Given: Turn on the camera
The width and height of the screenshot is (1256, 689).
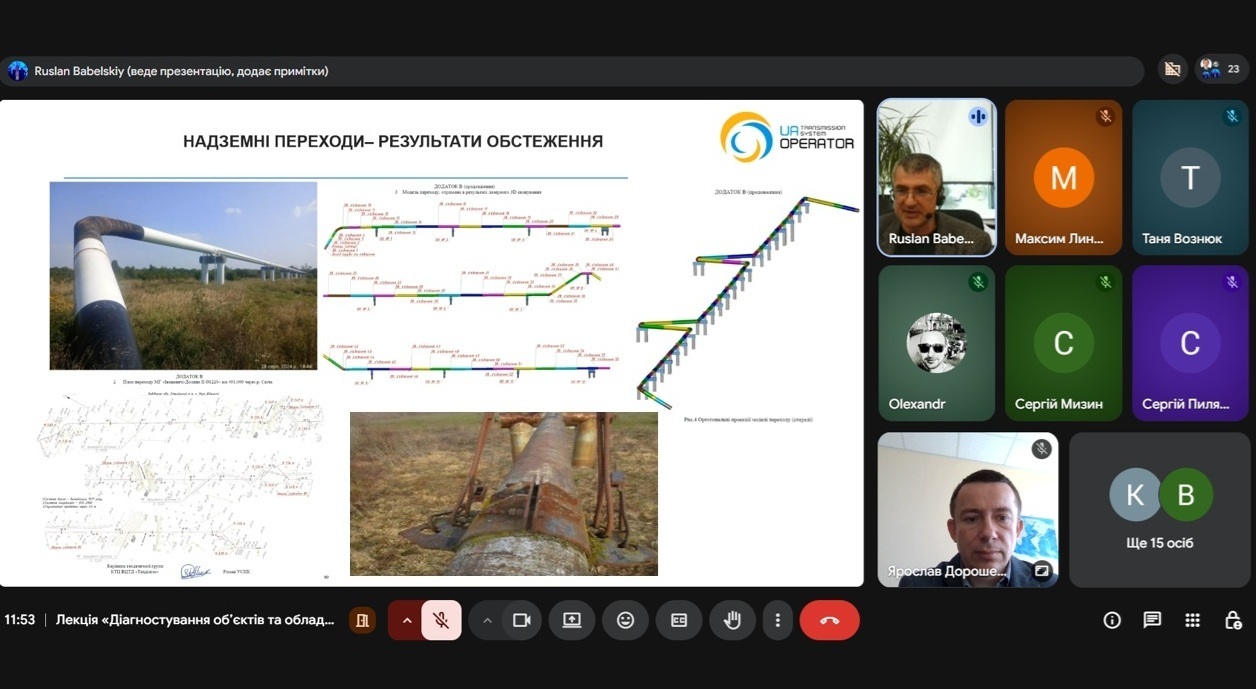Looking at the screenshot, I should click(521, 620).
